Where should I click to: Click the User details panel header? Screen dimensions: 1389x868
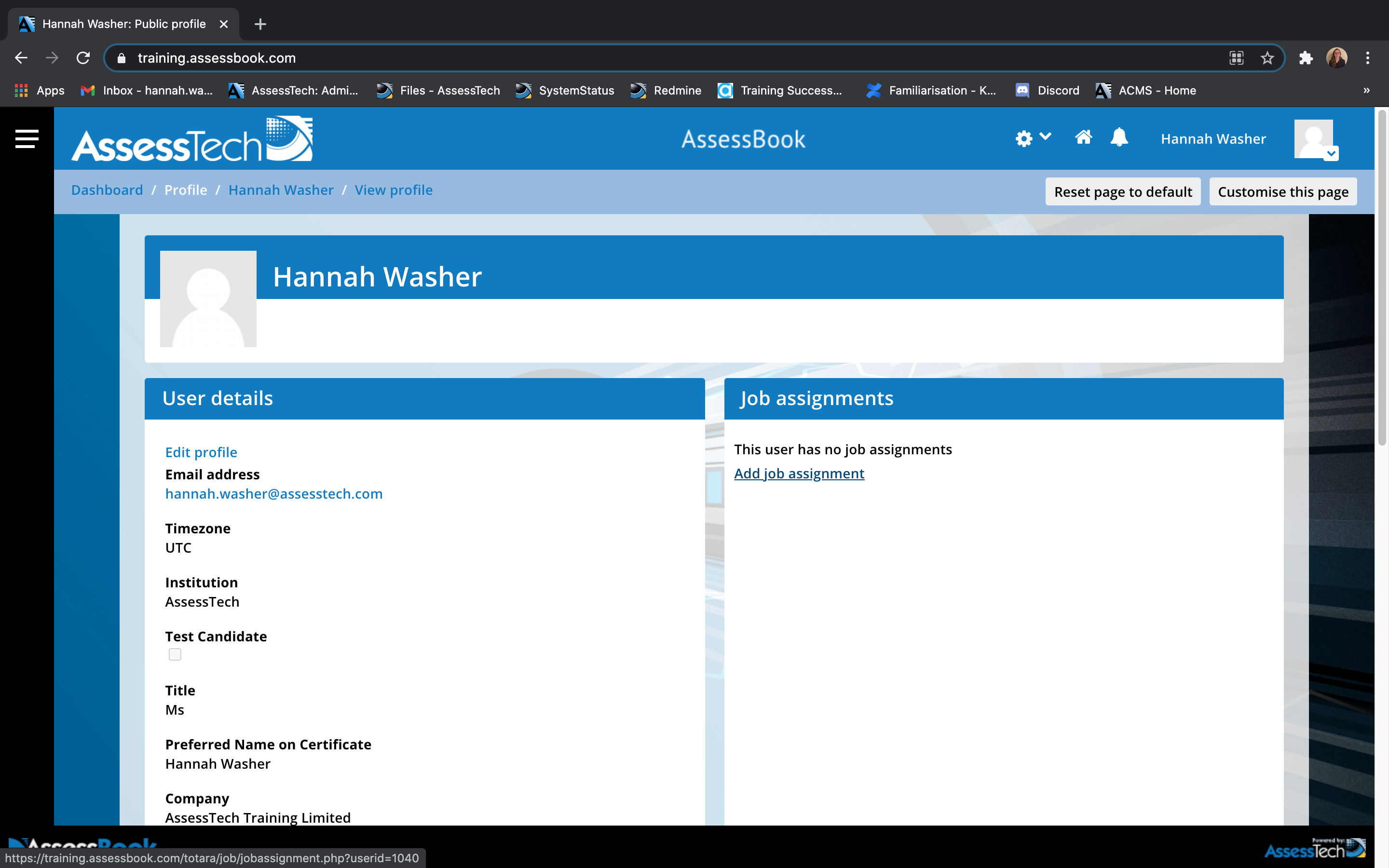424,398
